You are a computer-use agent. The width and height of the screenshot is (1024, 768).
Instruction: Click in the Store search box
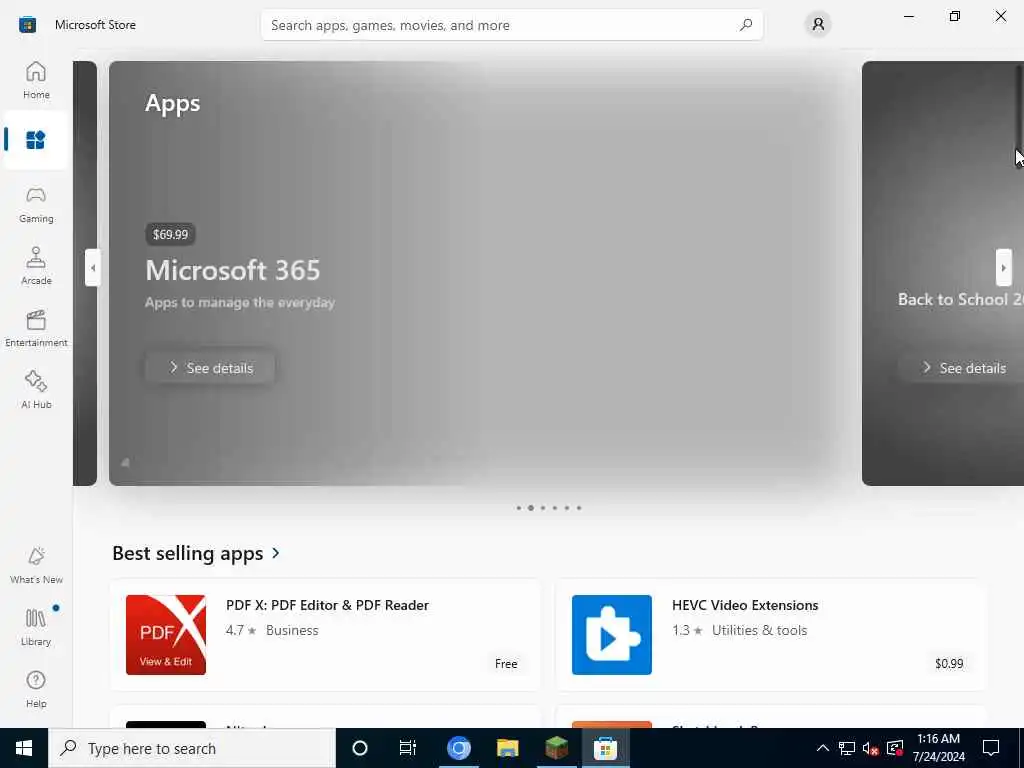coord(512,25)
